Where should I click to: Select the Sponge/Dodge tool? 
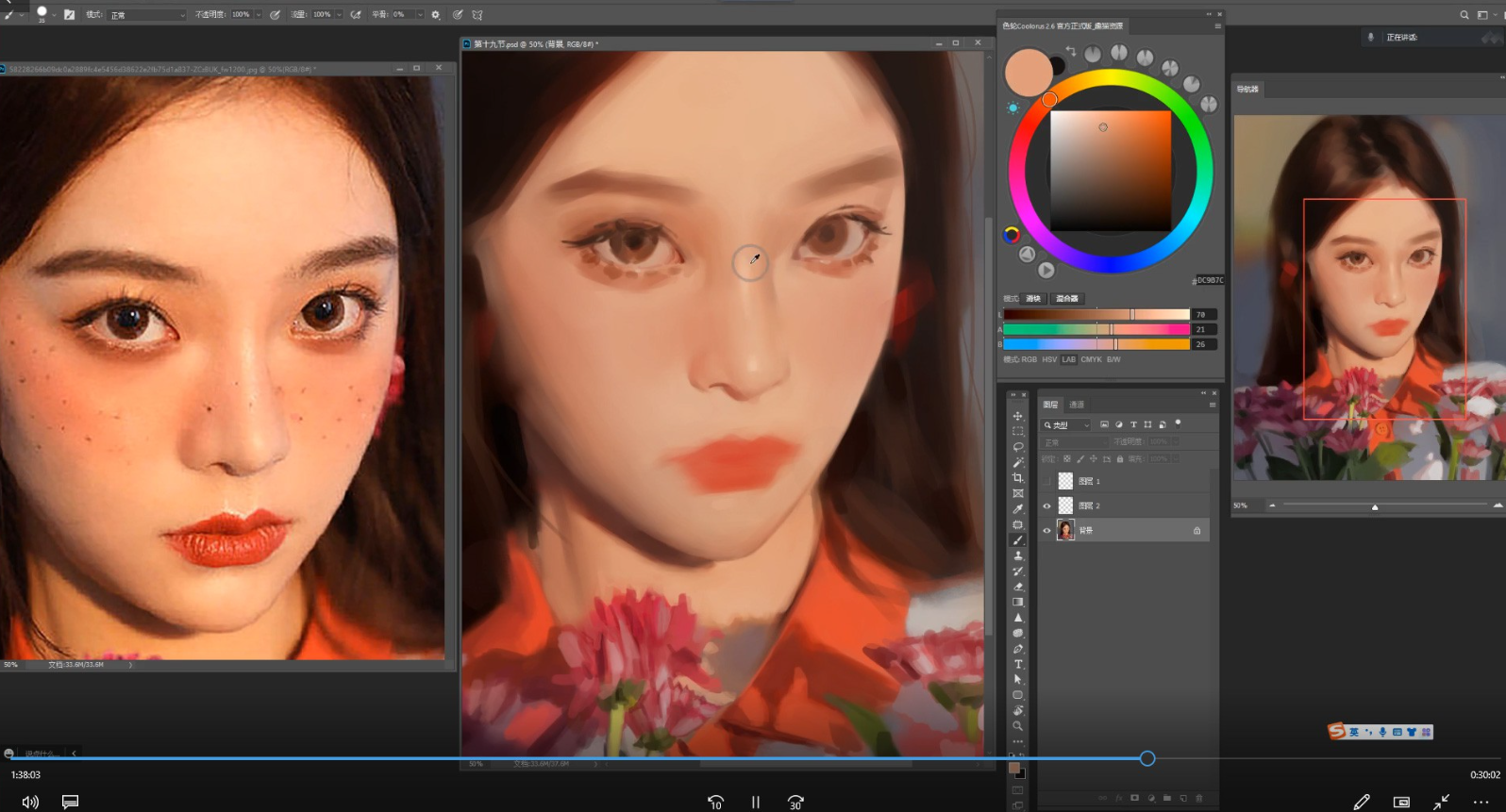click(x=1017, y=633)
